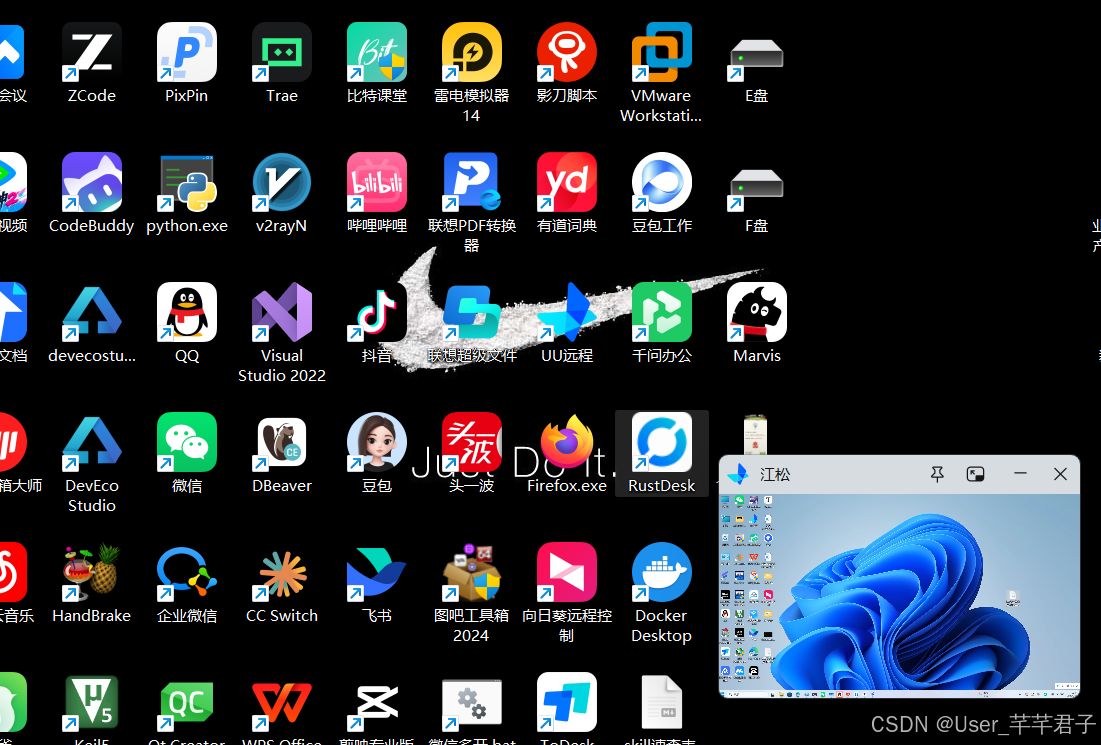This screenshot has height=745, width=1101.
Task: Click the QQ penguin icon
Action: [x=187, y=312]
